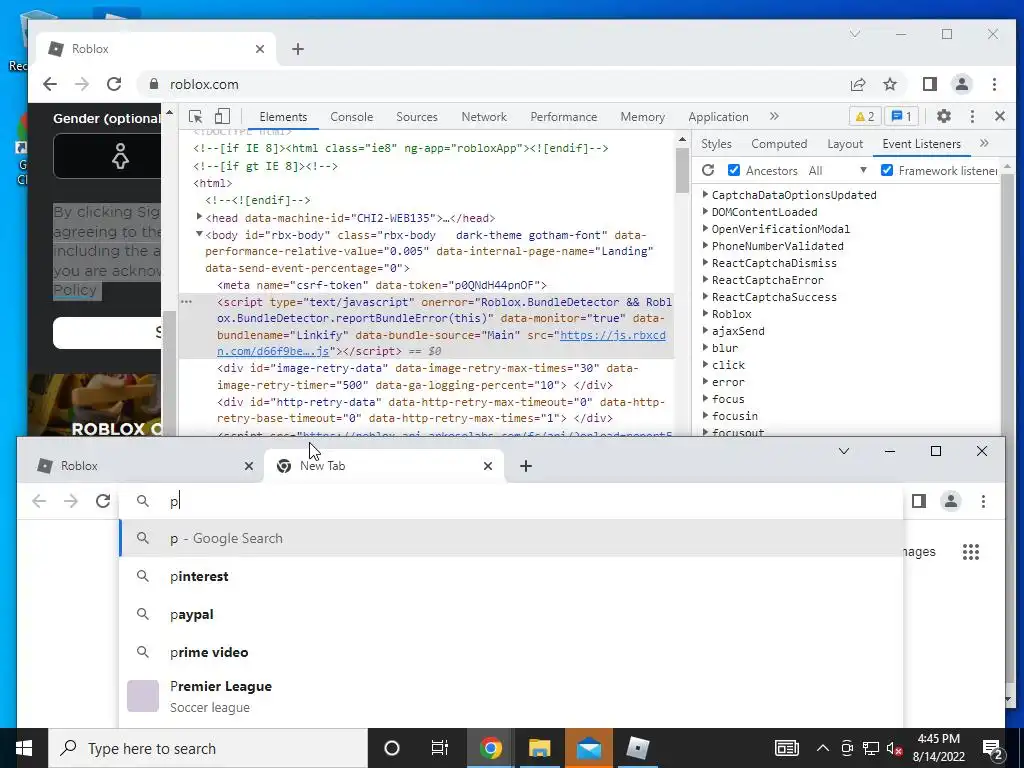Expand the DOMContentLoaded listener
Screen dimensions: 1024x768
[x=705, y=212]
